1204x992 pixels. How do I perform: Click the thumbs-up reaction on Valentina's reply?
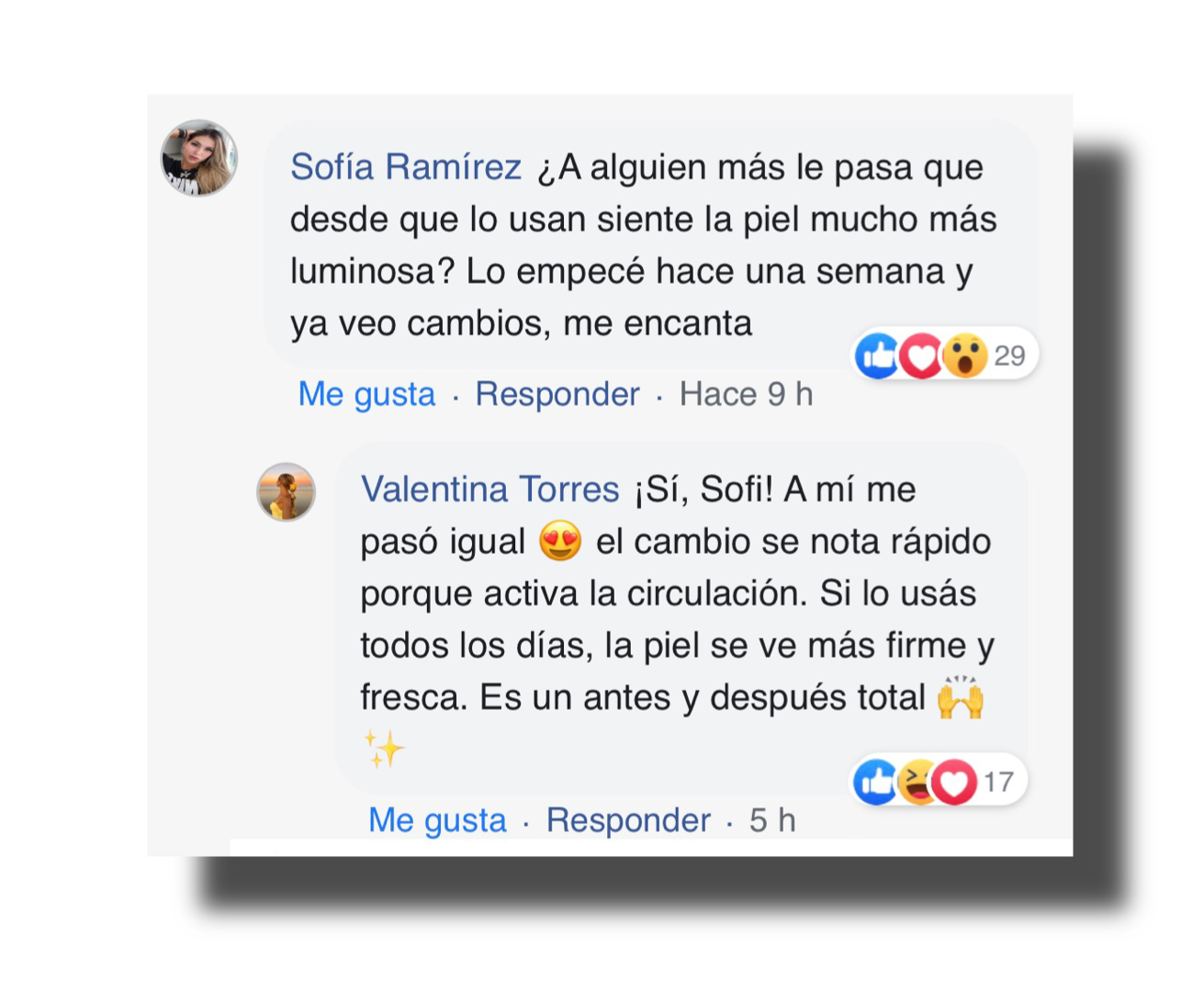(x=875, y=782)
